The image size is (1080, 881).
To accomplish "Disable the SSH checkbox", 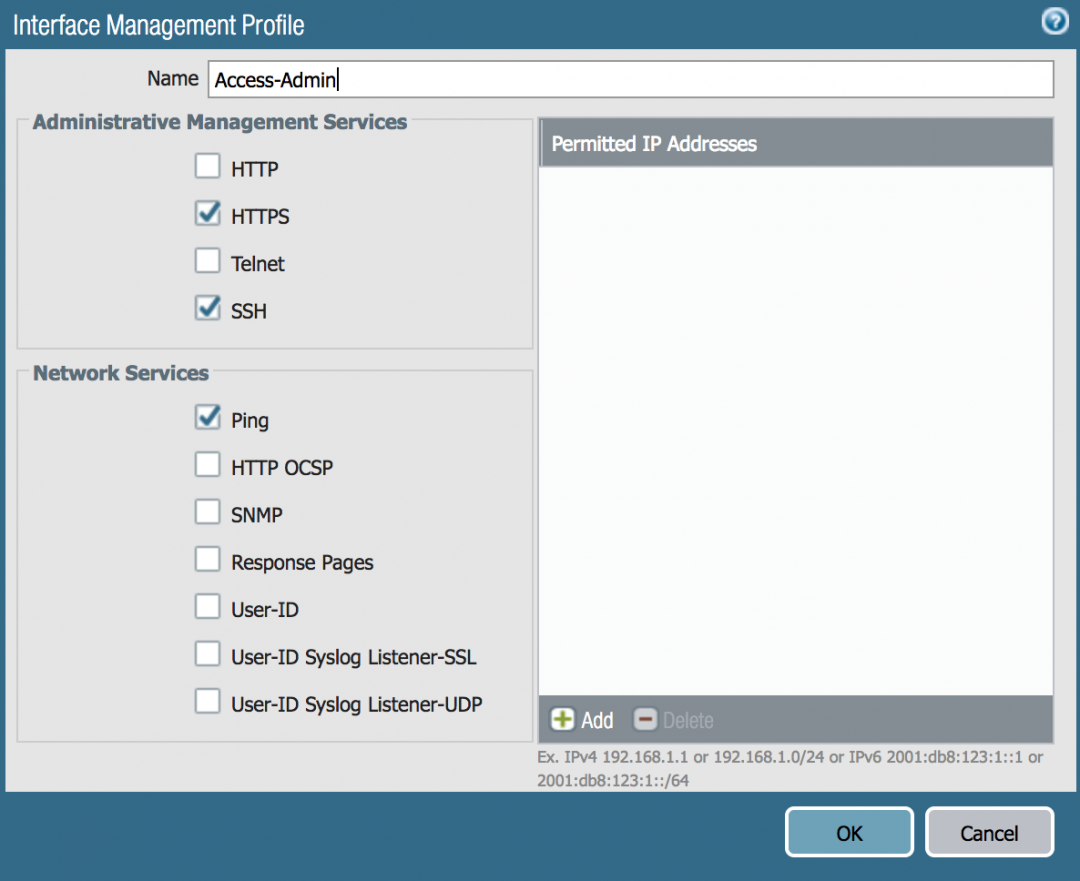I will pos(208,309).
